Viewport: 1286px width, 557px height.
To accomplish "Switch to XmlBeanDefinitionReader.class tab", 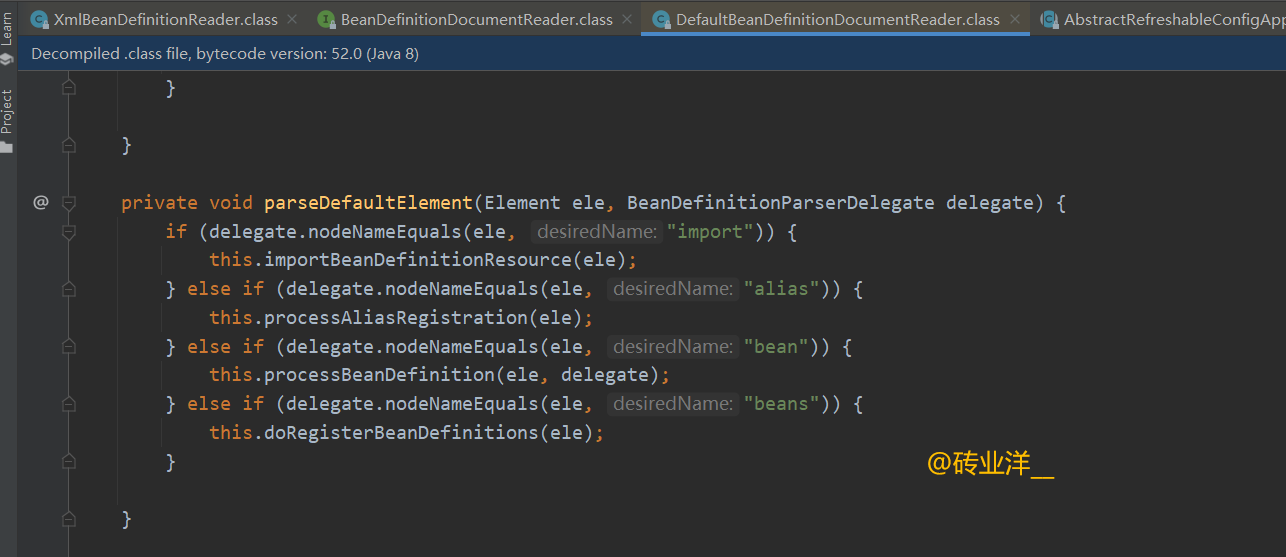I will pyautogui.click(x=165, y=19).
